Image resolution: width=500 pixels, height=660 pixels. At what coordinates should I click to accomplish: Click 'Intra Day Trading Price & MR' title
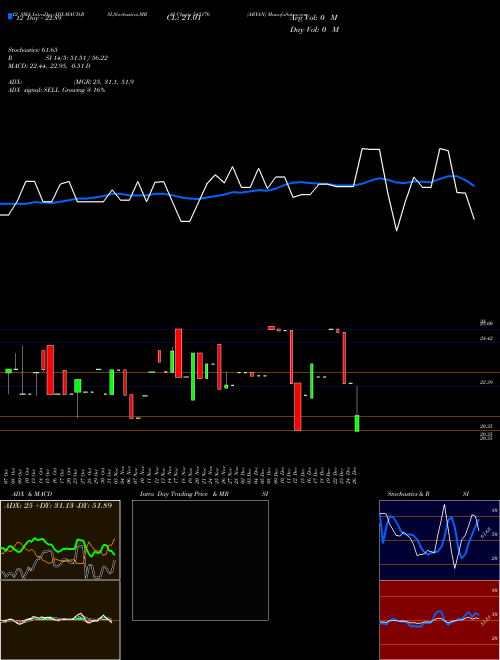point(184,494)
